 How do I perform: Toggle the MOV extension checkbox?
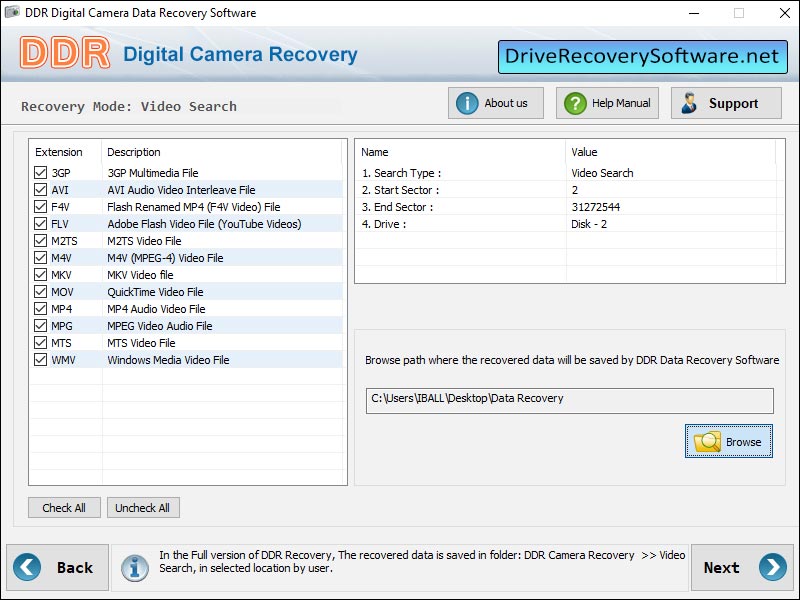[40, 291]
